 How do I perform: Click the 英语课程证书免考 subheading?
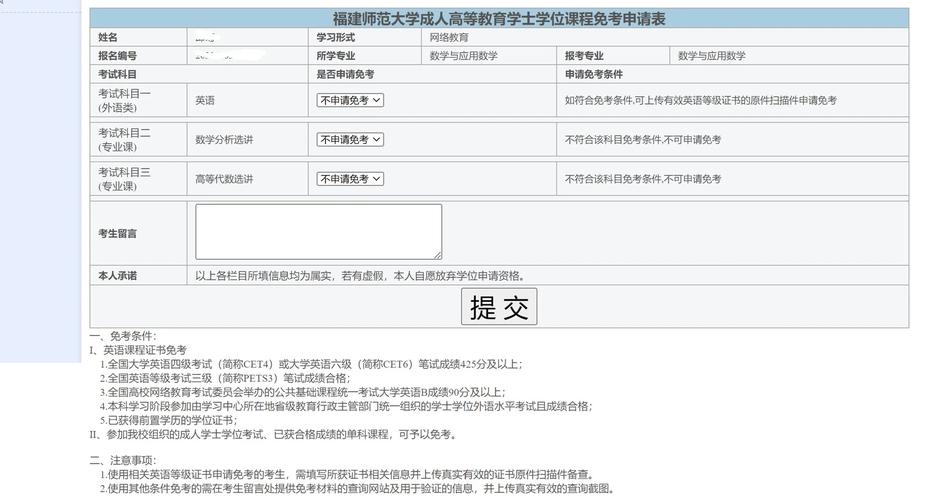pos(138,350)
